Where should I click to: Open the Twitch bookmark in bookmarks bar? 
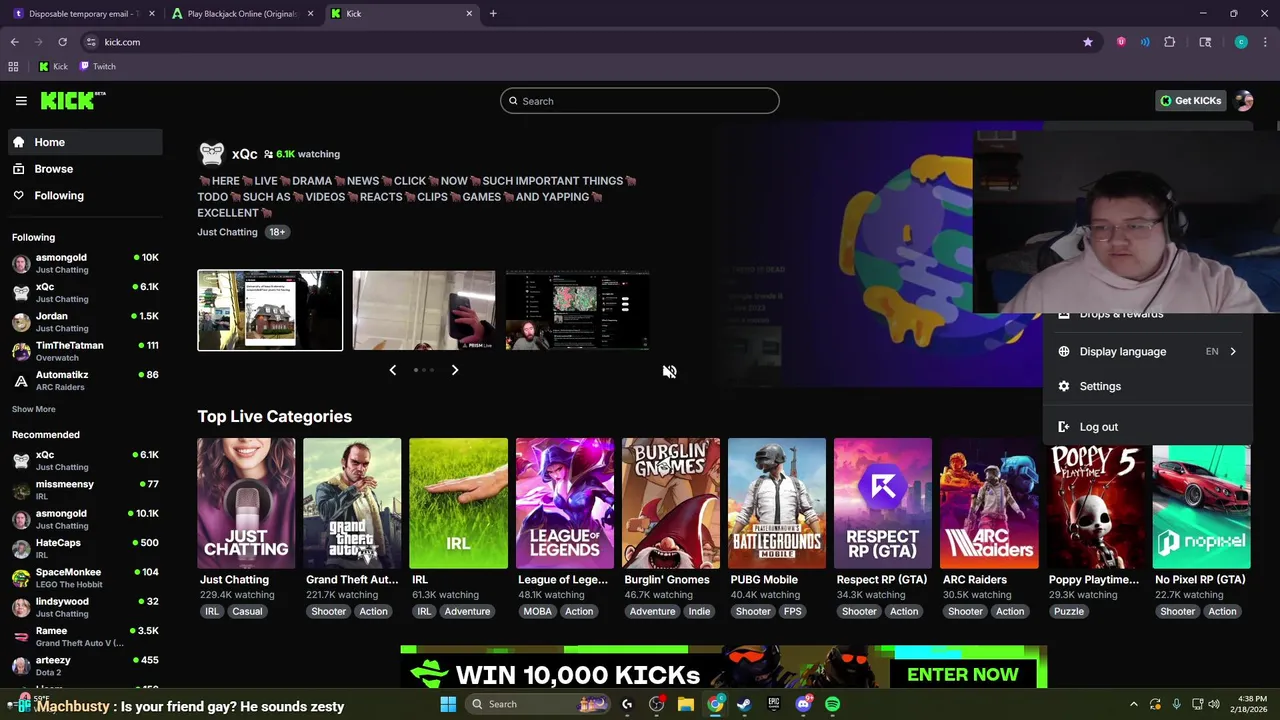click(x=98, y=67)
